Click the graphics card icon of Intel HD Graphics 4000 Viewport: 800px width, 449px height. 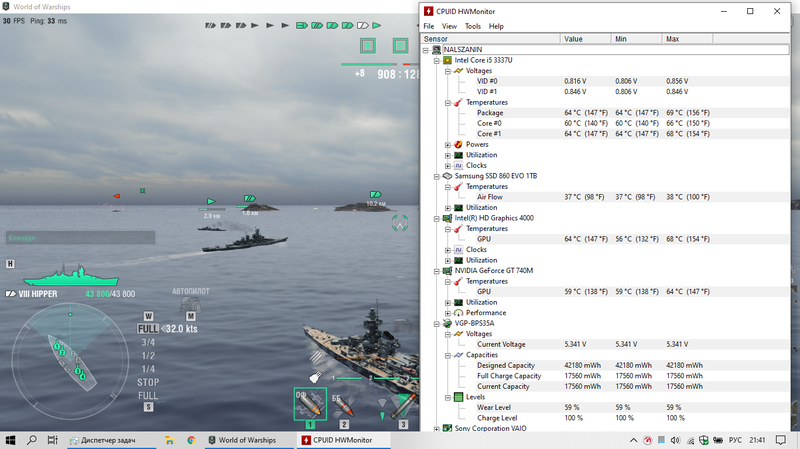coord(447,218)
